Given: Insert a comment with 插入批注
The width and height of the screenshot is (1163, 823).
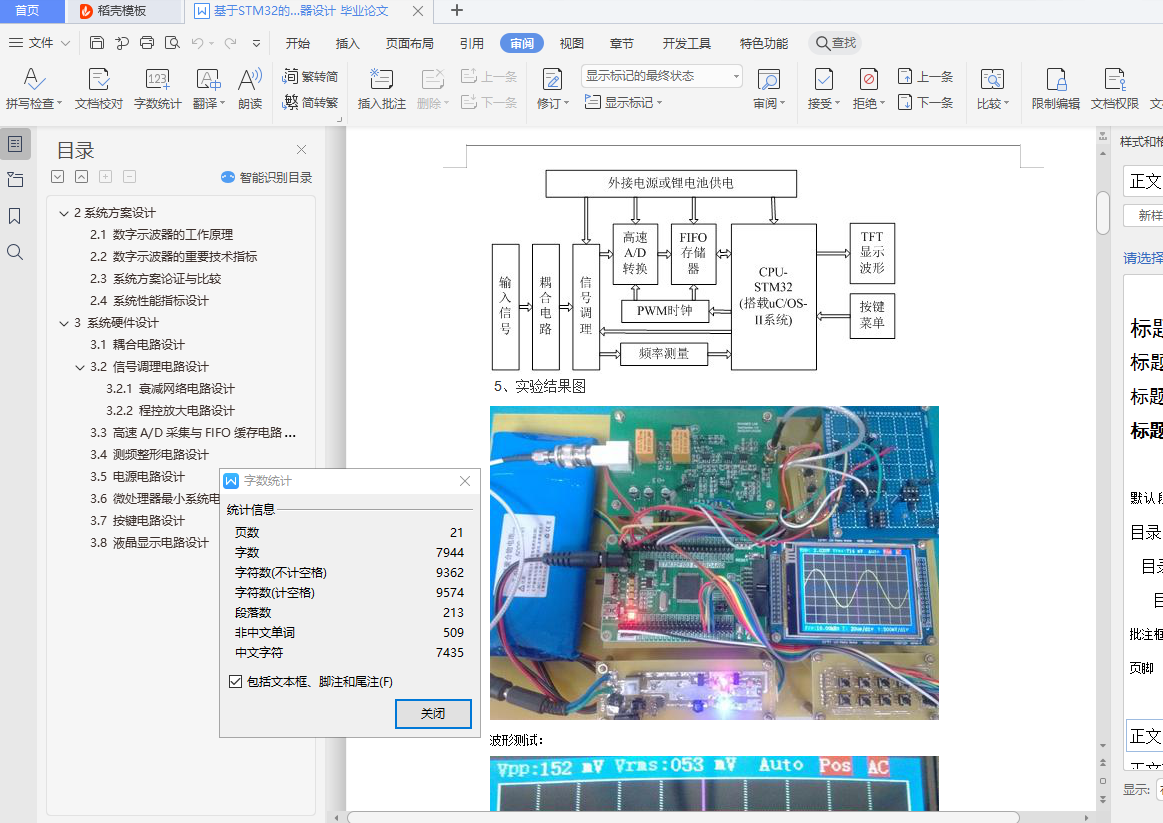Looking at the screenshot, I should 381,88.
